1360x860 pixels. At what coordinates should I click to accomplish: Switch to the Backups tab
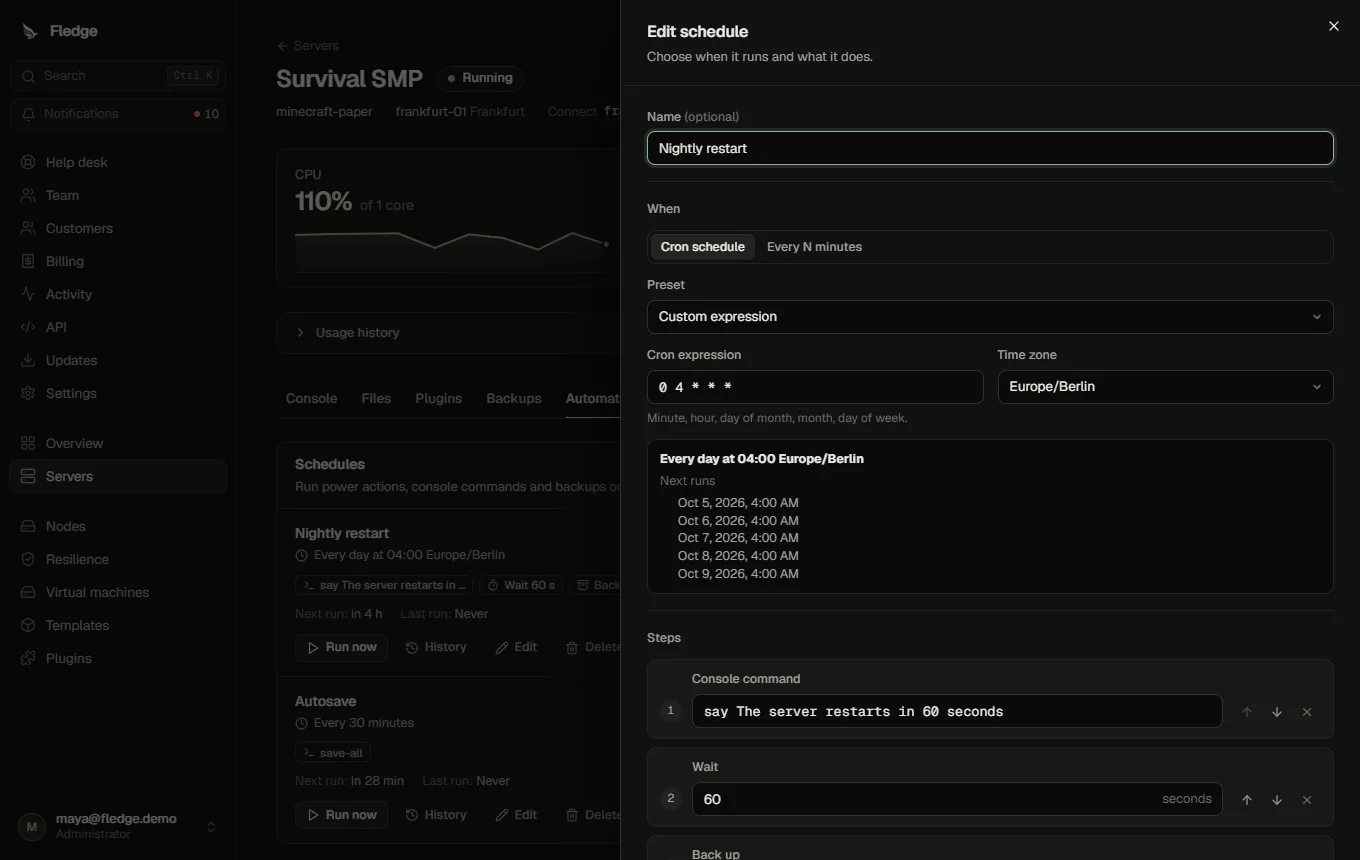[513, 398]
